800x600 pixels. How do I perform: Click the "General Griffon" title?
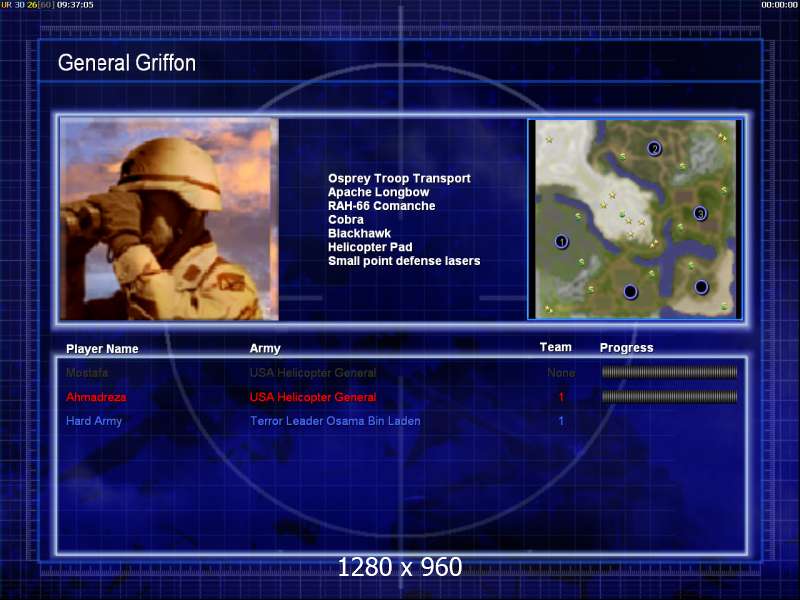point(127,63)
